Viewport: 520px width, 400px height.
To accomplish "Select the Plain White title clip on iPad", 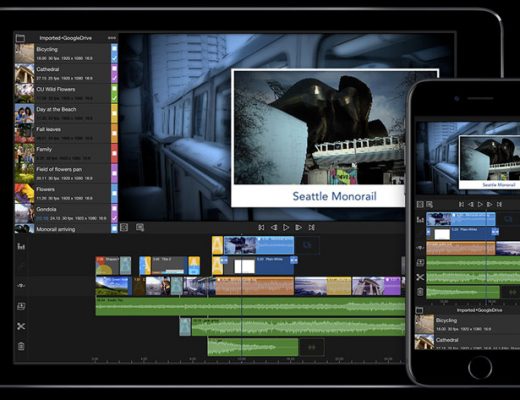I will point(259,266).
